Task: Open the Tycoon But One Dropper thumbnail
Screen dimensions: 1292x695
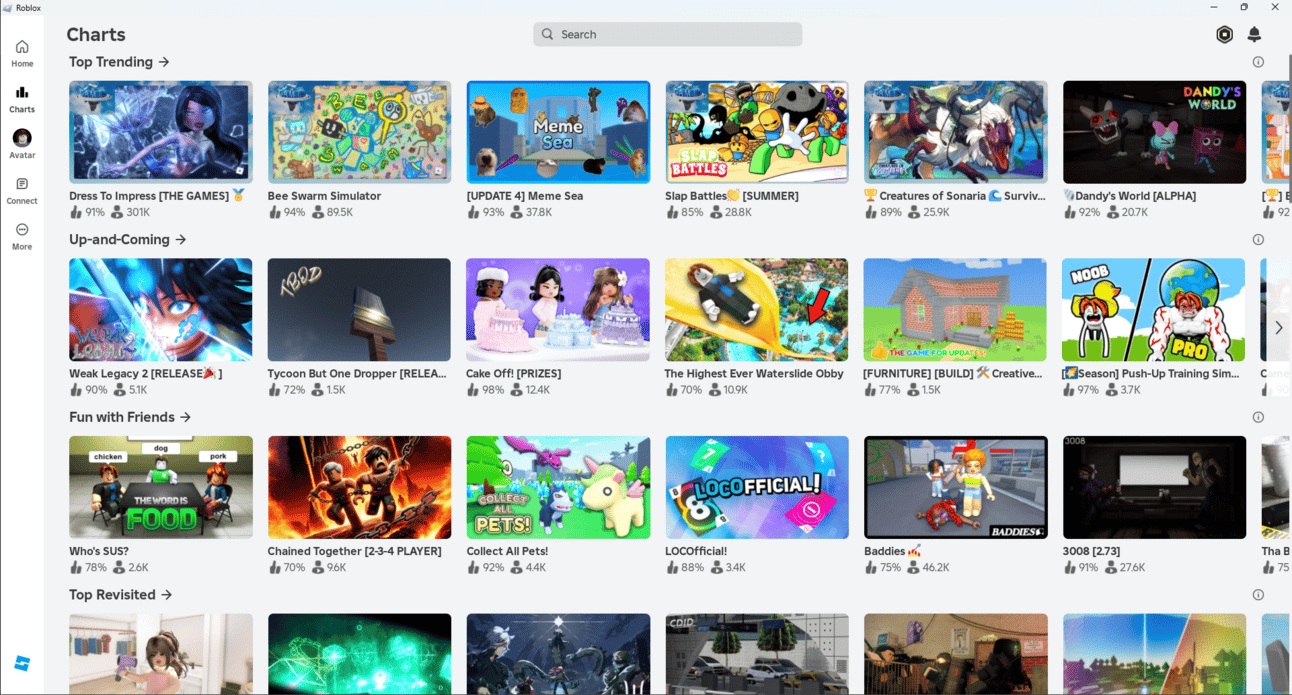Action: tap(359, 310)
